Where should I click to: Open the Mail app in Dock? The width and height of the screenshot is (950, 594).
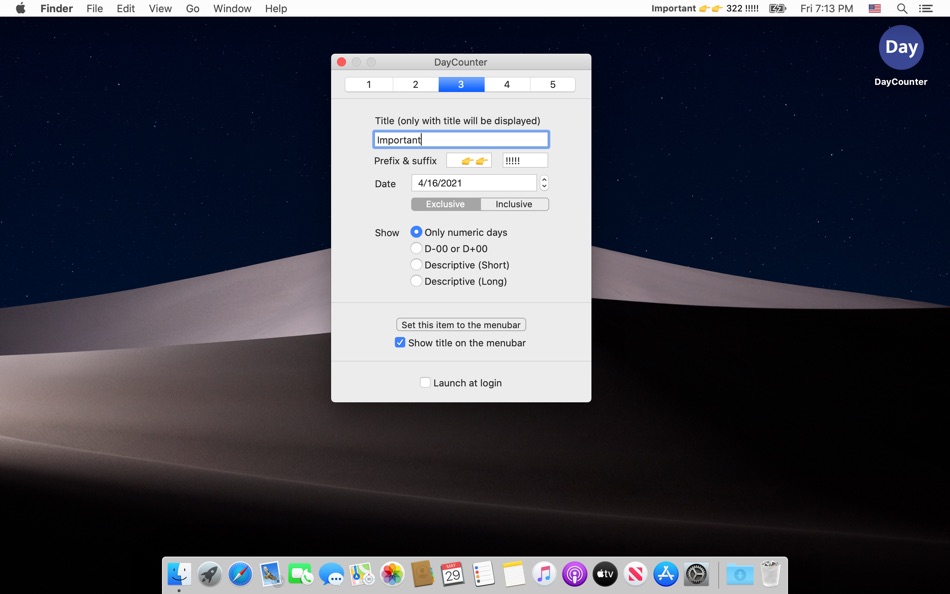pos(270,573)
